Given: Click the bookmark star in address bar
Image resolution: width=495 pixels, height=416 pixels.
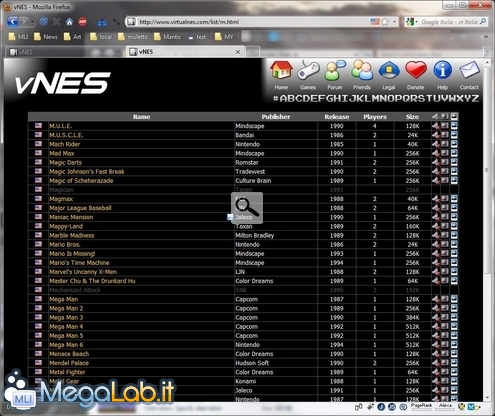Looking at the screenshot, I should pyautogui.click(x=385, y=22).
